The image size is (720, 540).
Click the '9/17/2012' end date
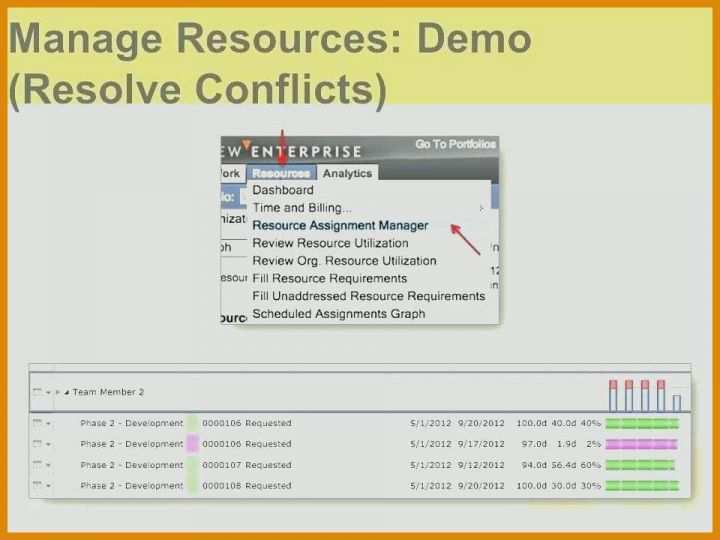point(481,444)
